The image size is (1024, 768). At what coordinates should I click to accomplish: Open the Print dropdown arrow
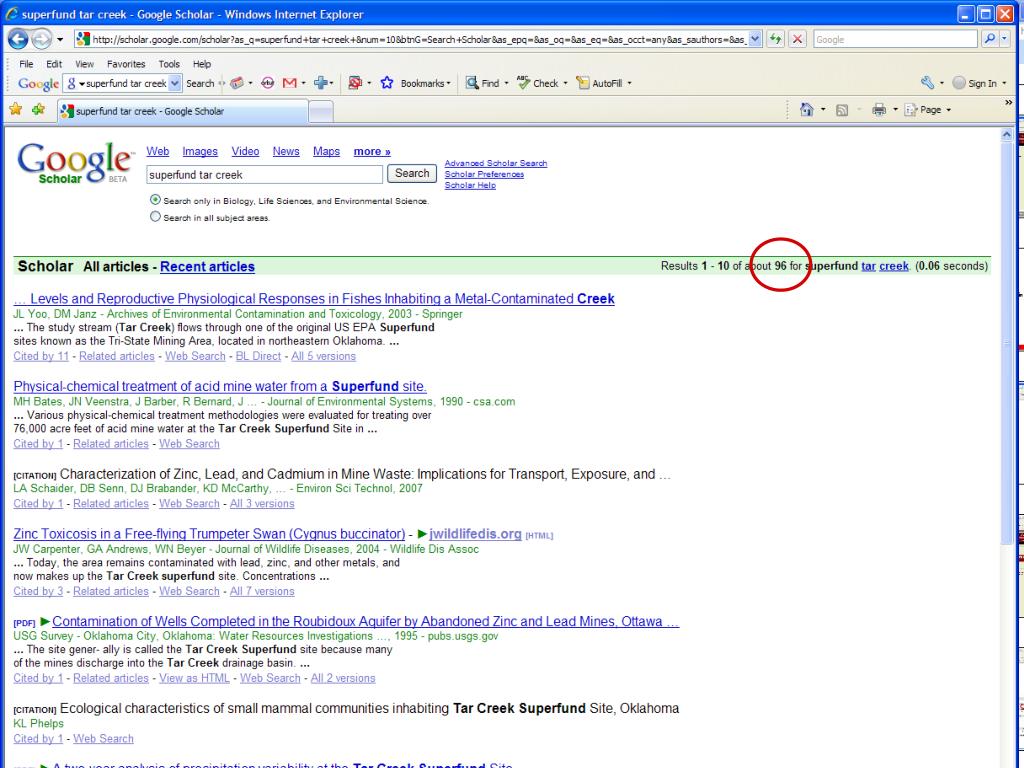pyautogui.click(x=895, y=110)
